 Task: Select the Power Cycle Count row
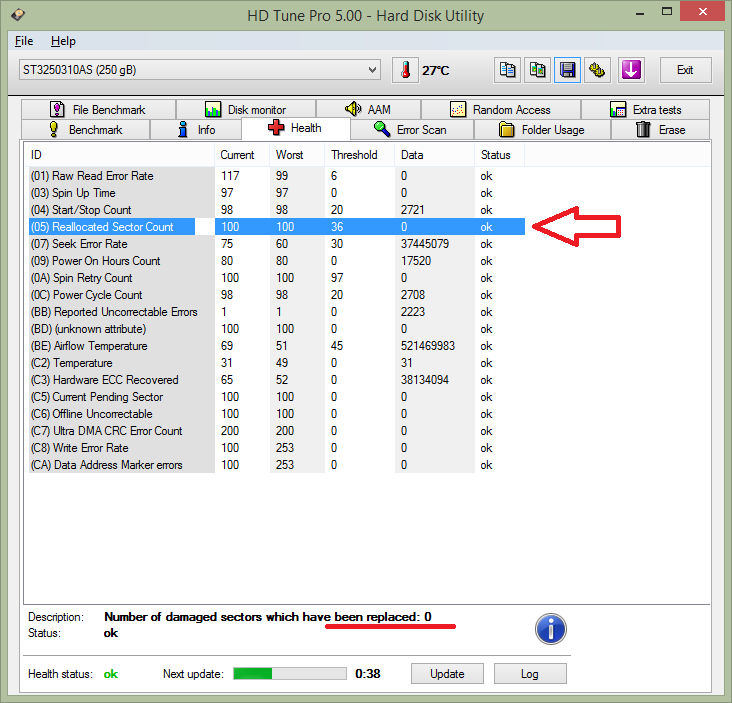click(276, 295)
